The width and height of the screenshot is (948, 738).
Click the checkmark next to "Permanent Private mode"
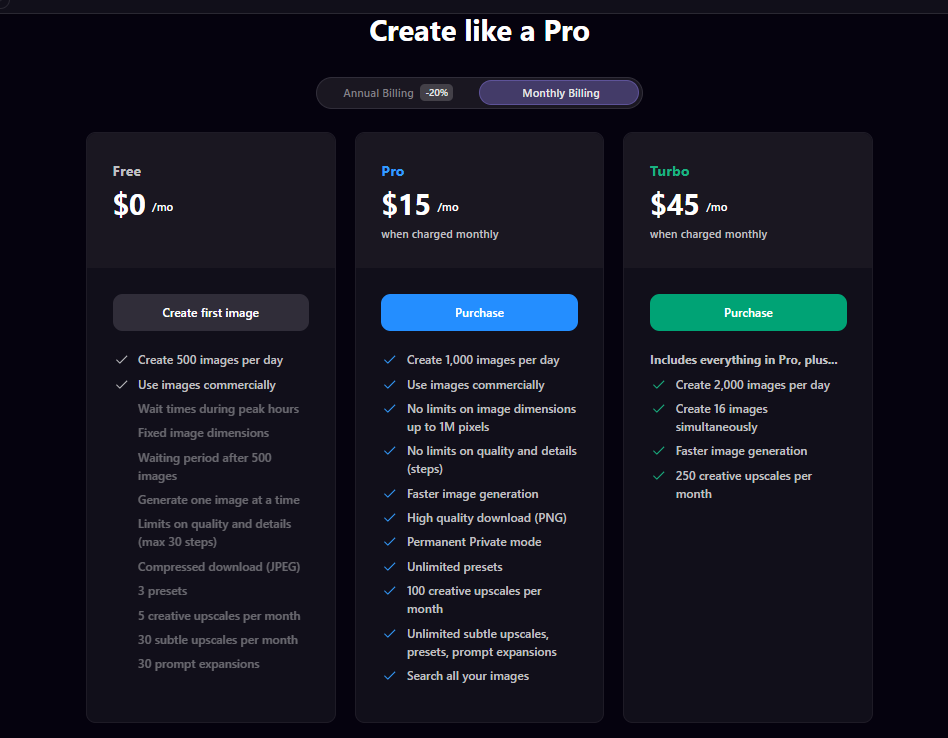pos(390,542)
